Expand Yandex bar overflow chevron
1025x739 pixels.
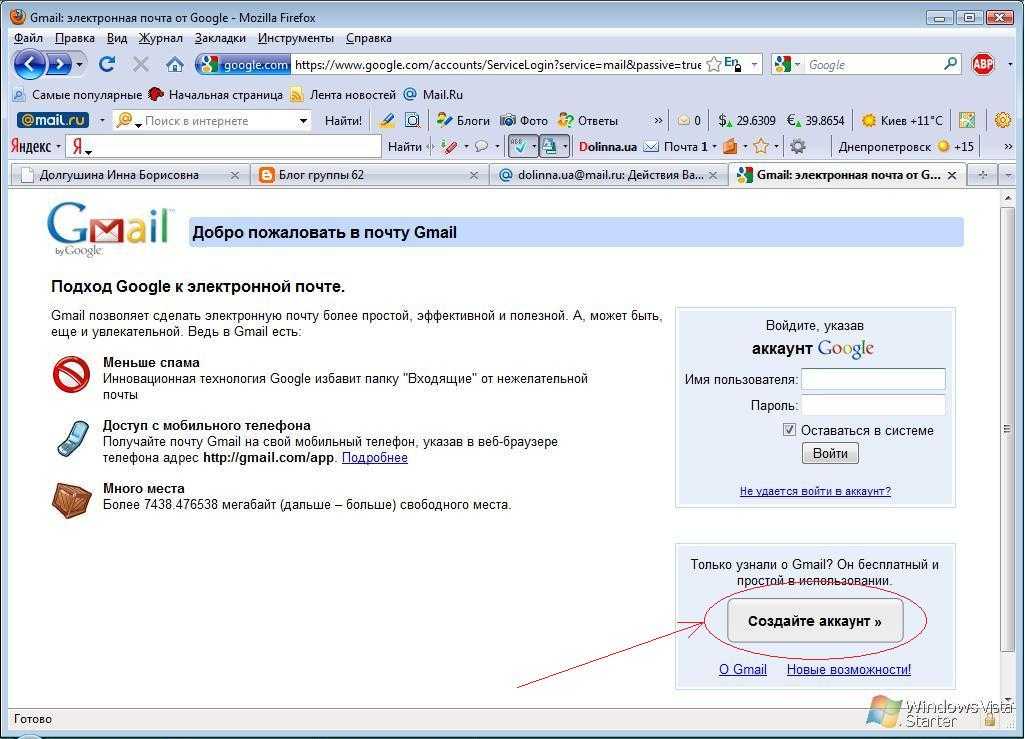coord(1008,146)
